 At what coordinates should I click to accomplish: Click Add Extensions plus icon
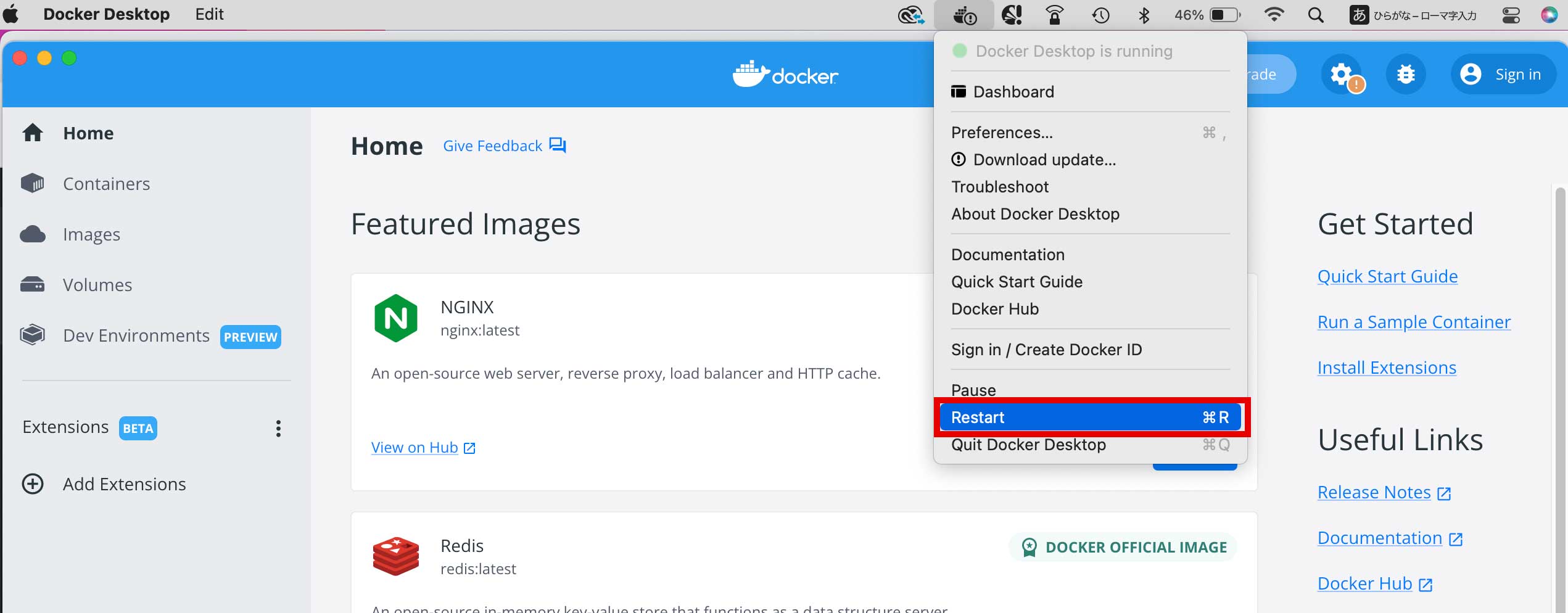click(32, 484)
